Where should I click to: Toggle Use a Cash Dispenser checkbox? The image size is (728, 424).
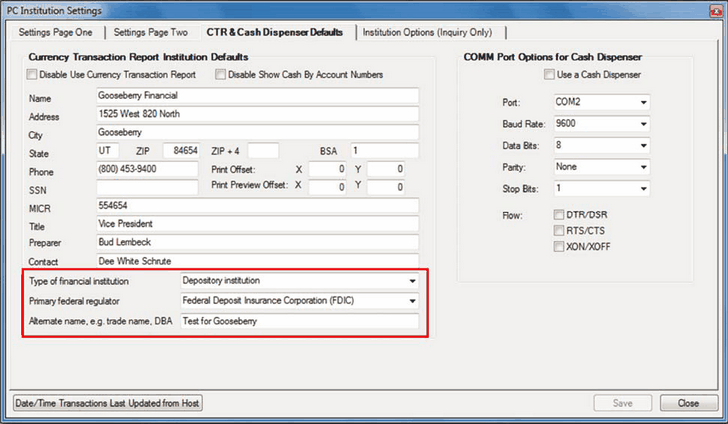547,75
